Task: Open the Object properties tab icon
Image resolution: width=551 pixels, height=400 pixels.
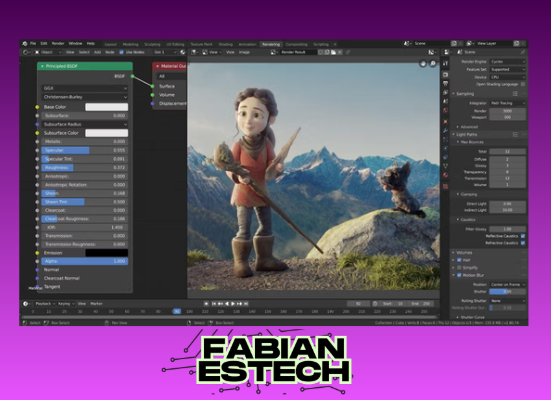Action: click(446, 121)
